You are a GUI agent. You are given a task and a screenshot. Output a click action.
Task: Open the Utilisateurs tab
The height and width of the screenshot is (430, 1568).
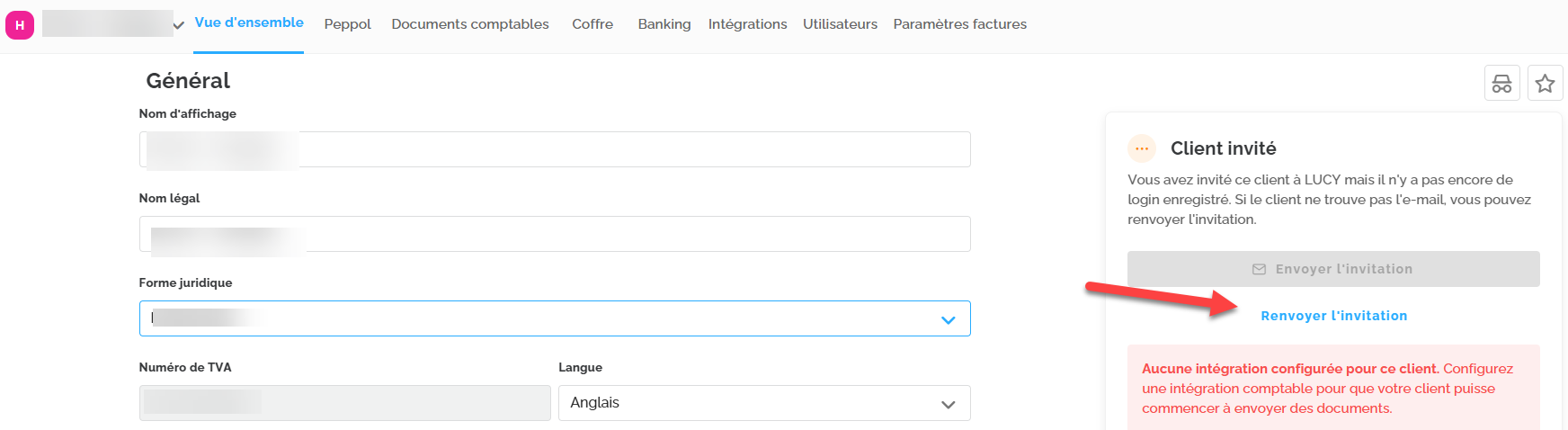pyautogui.click(x=840, y=24)
